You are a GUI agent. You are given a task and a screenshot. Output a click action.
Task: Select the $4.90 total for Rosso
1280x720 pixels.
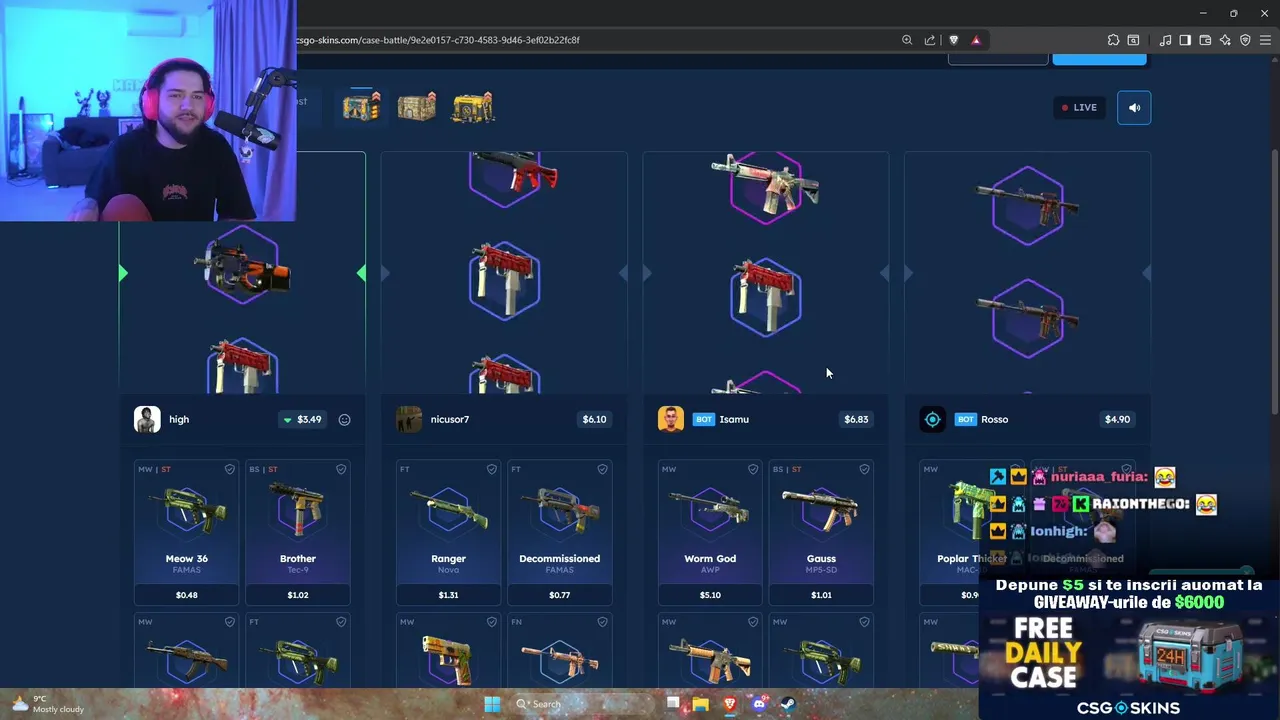click(x=1117, y=420)
